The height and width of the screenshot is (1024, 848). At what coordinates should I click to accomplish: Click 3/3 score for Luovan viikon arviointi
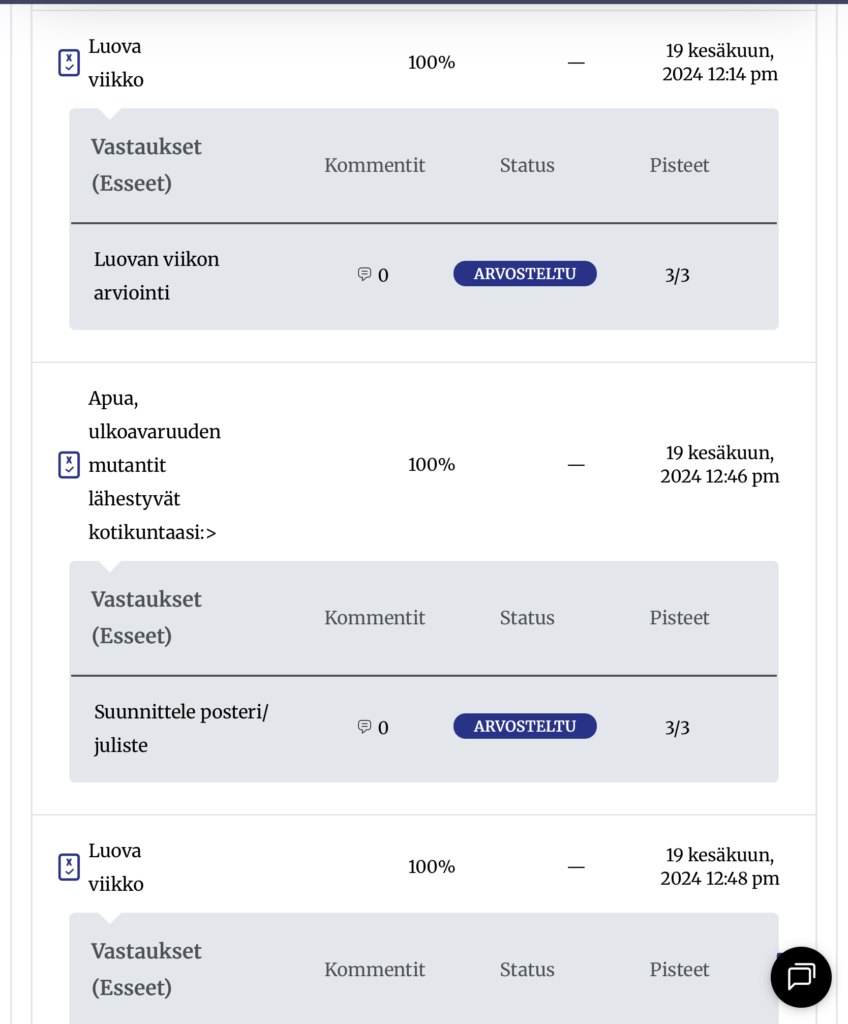coord(677,275)
